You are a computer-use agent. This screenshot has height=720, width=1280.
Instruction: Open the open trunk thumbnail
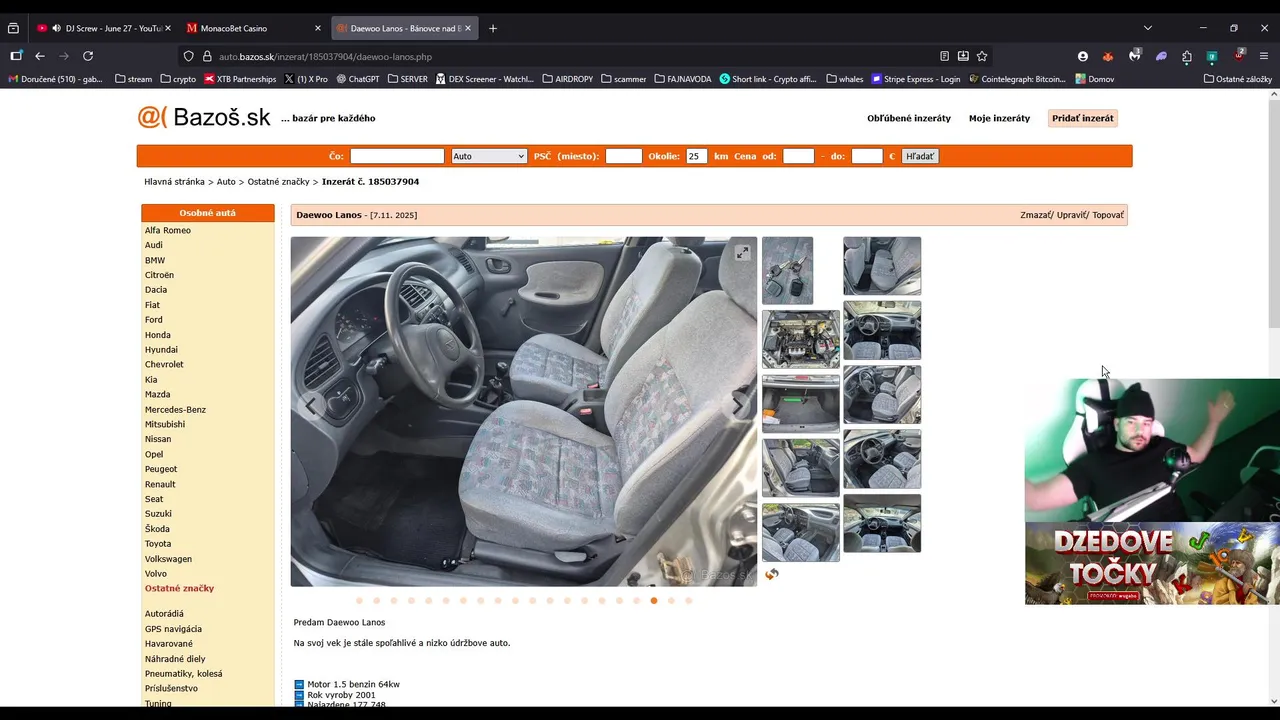click(801, 403)
